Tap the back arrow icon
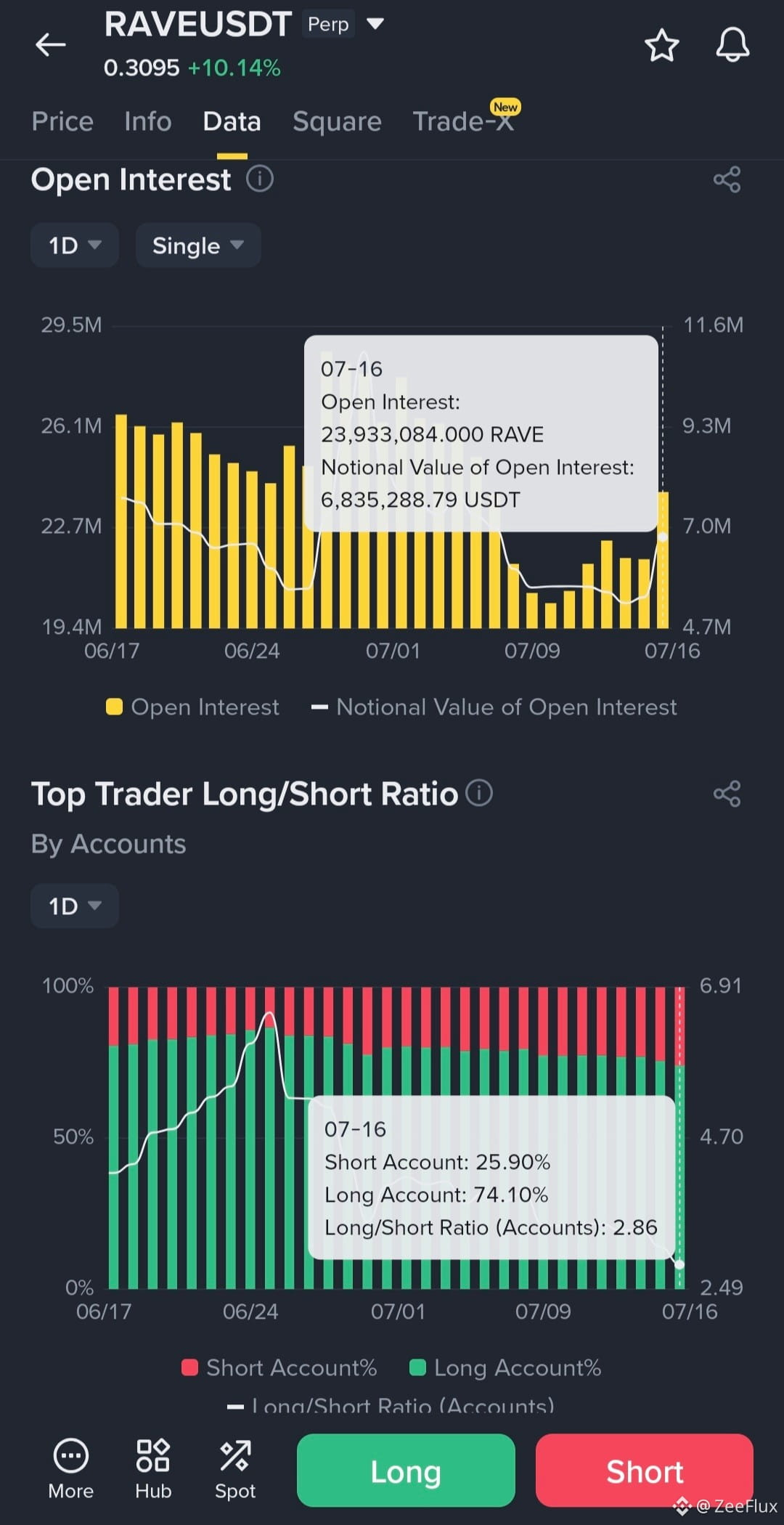This screenshot has width=784, height=1525. tap(50, 44)
